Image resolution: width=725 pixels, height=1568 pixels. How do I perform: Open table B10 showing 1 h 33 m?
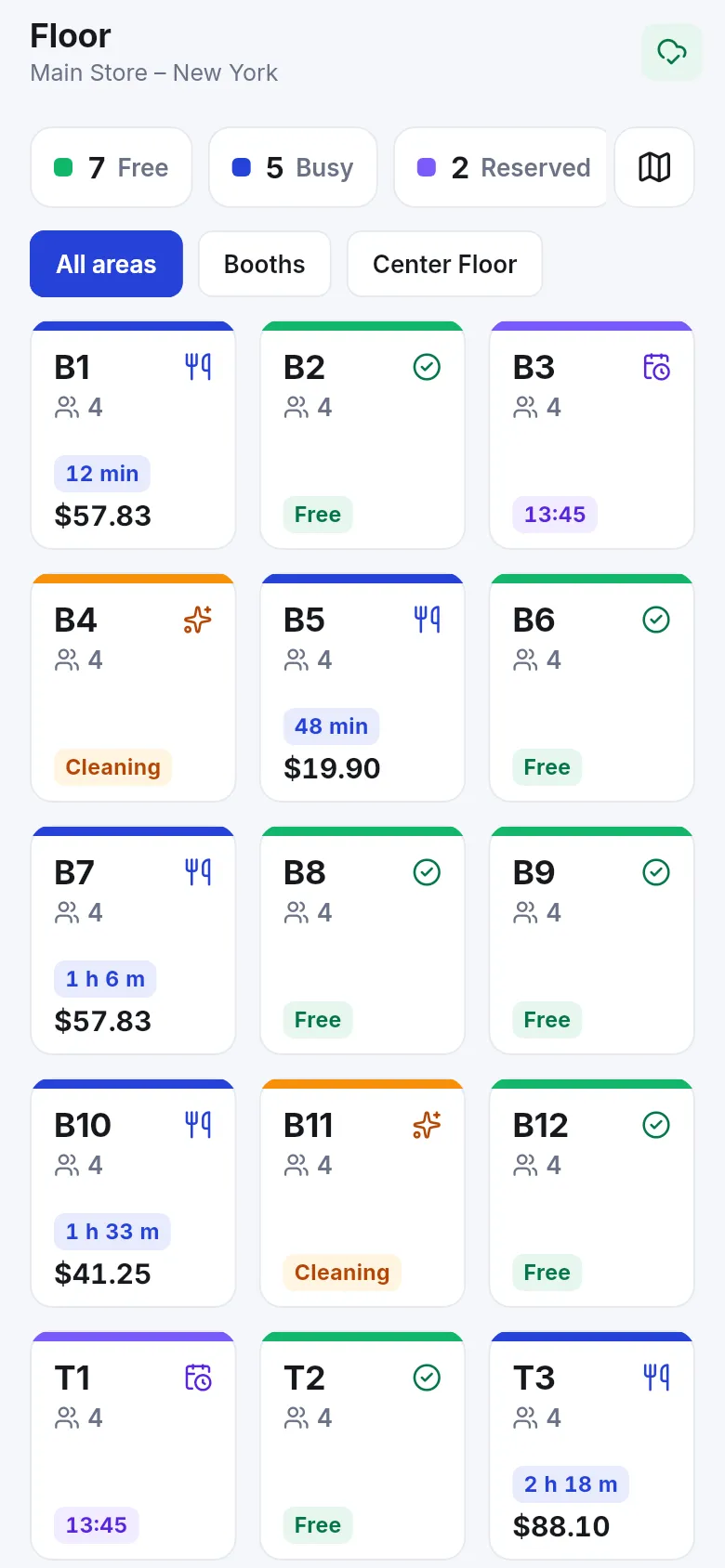coord(133,1193)
